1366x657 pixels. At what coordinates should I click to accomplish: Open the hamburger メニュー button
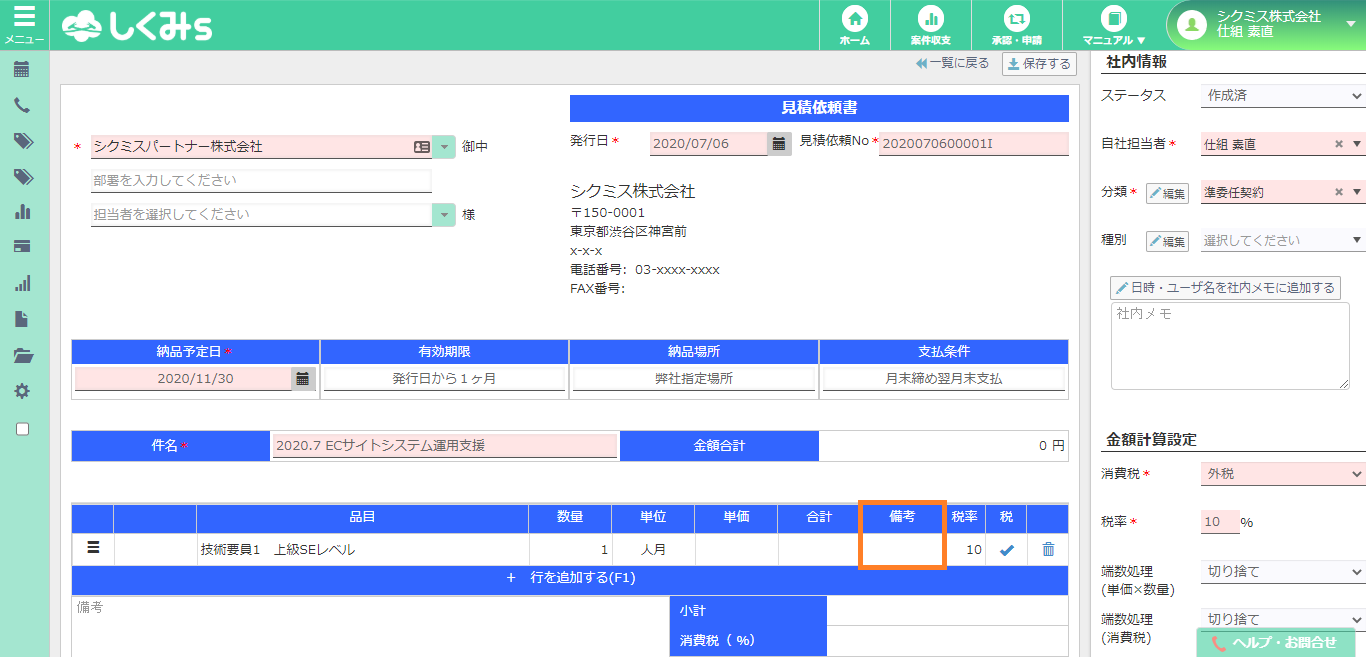coord(24,24)
